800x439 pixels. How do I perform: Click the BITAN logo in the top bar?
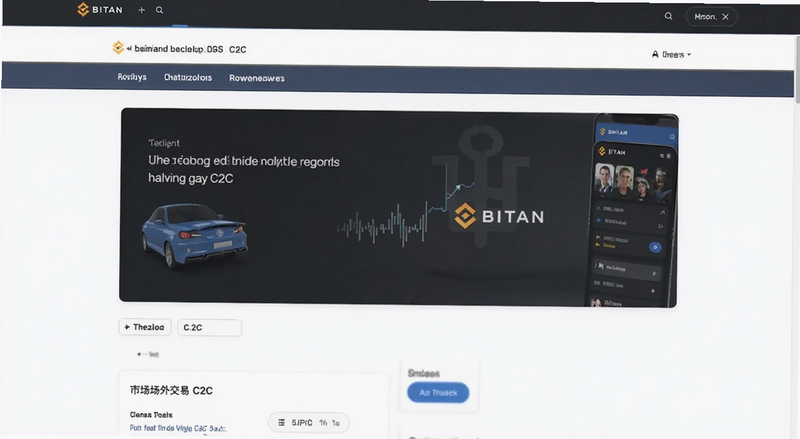coord(100,10)
